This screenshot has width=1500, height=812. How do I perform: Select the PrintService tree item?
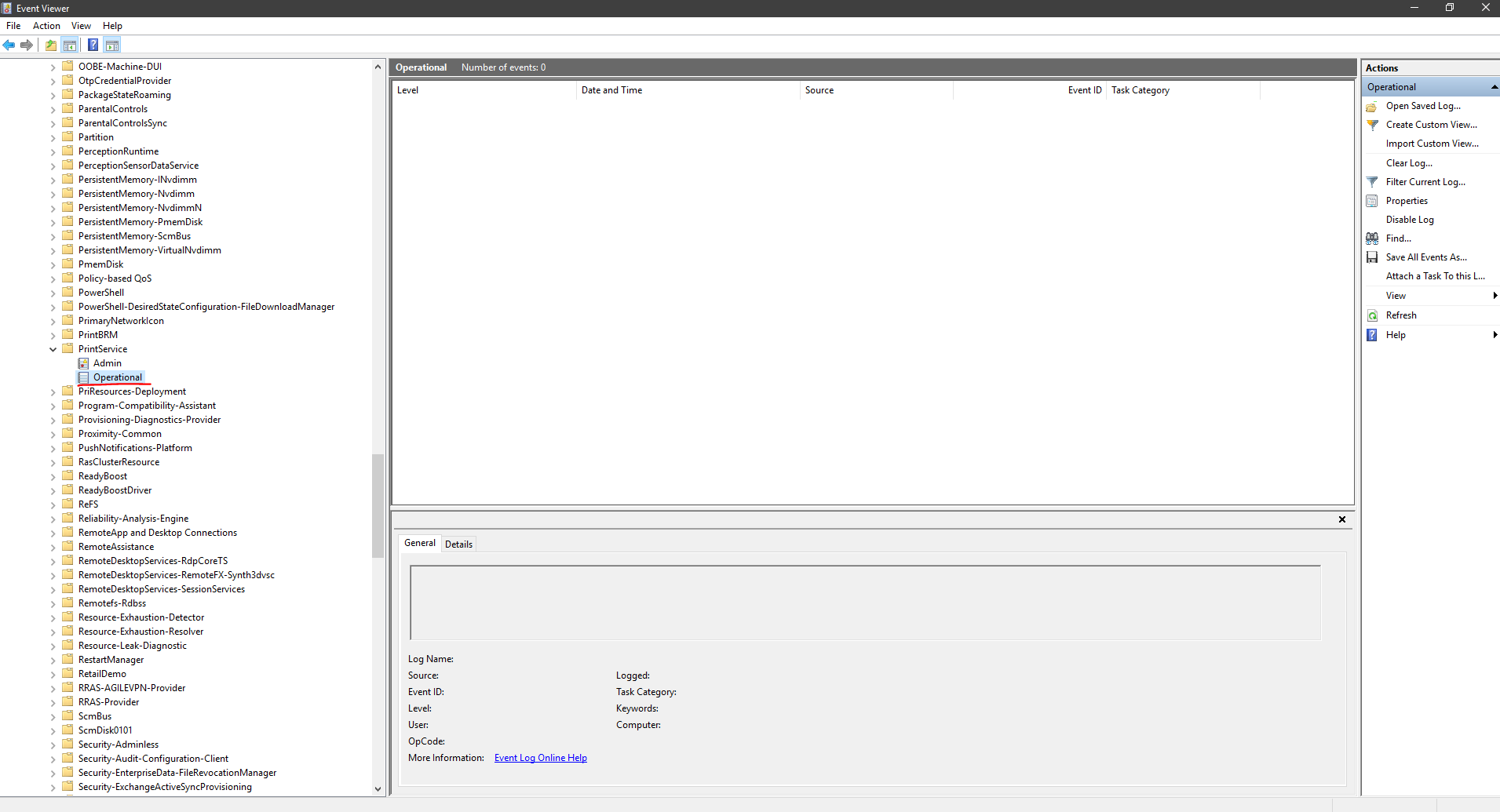click(x=103, y=349)
